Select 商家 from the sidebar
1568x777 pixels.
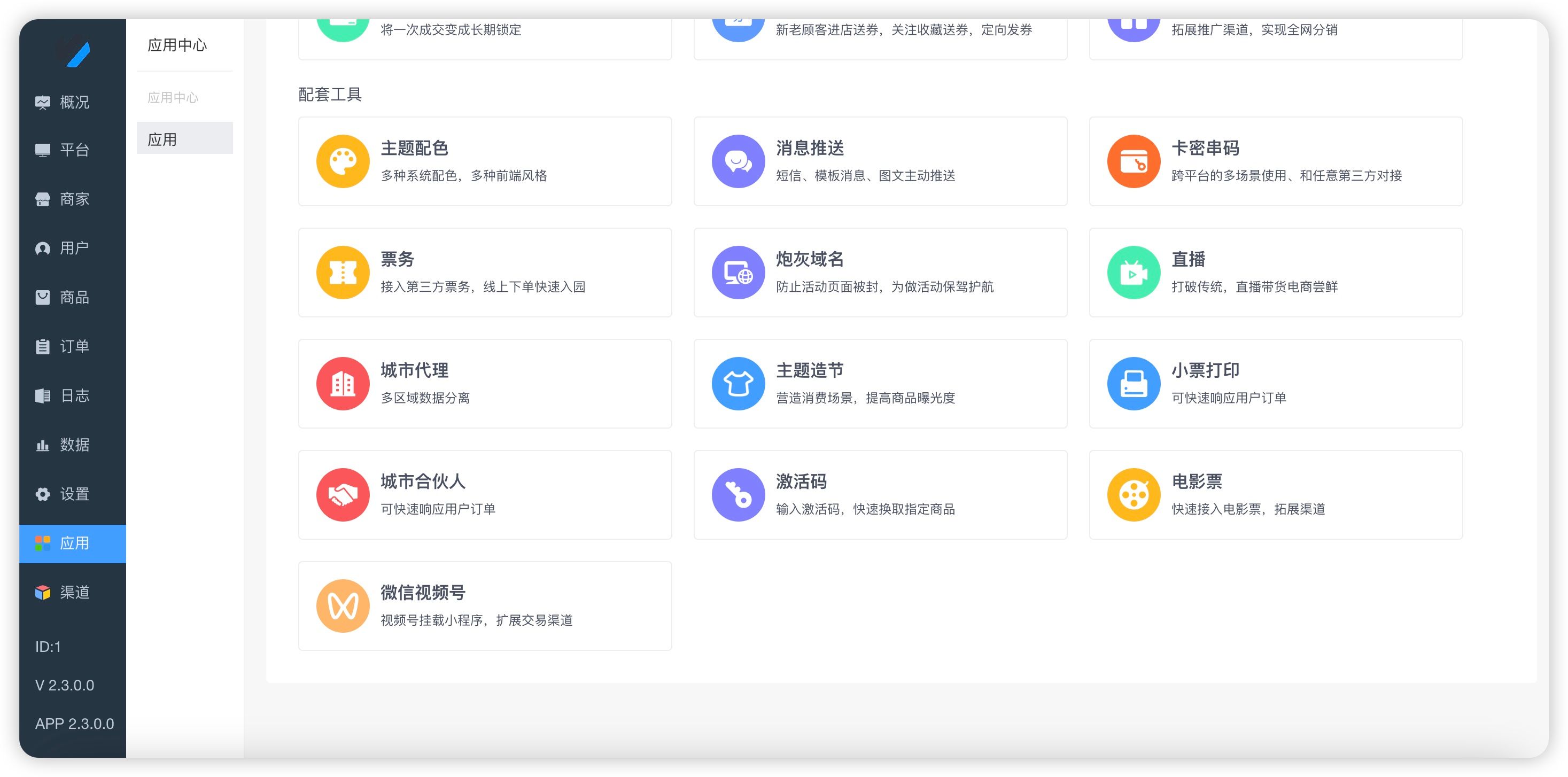click(73, 199)
